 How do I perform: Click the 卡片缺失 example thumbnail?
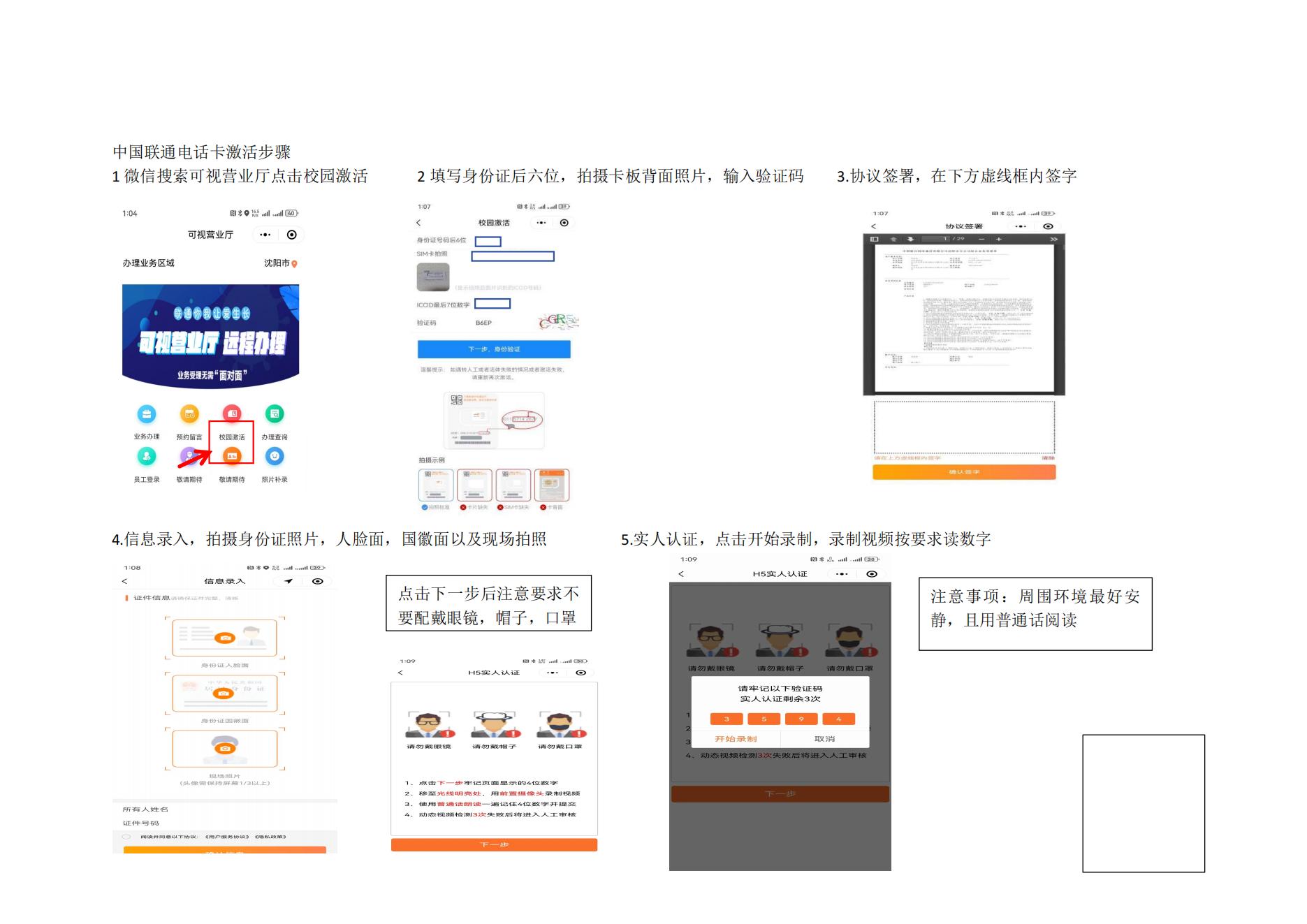[474, 485]
